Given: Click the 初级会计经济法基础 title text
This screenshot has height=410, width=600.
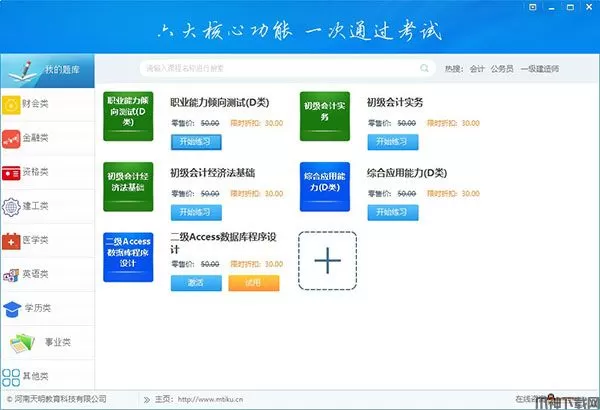Looking at the screenshot, I should 212,173.
